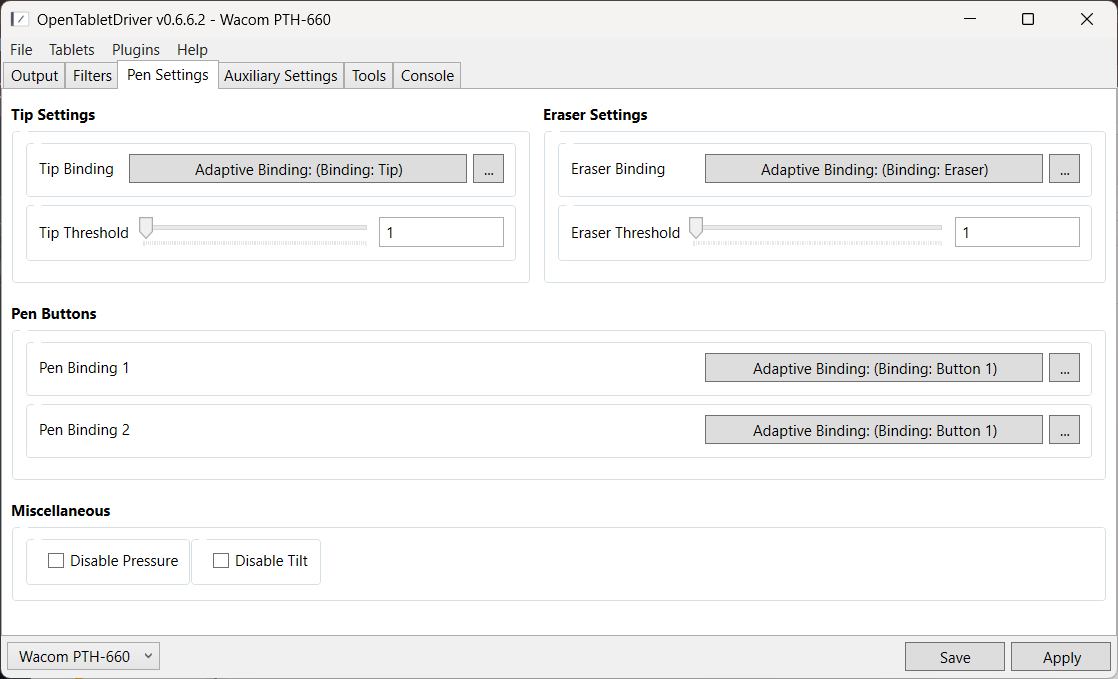Open the File menu

point(21,50)
